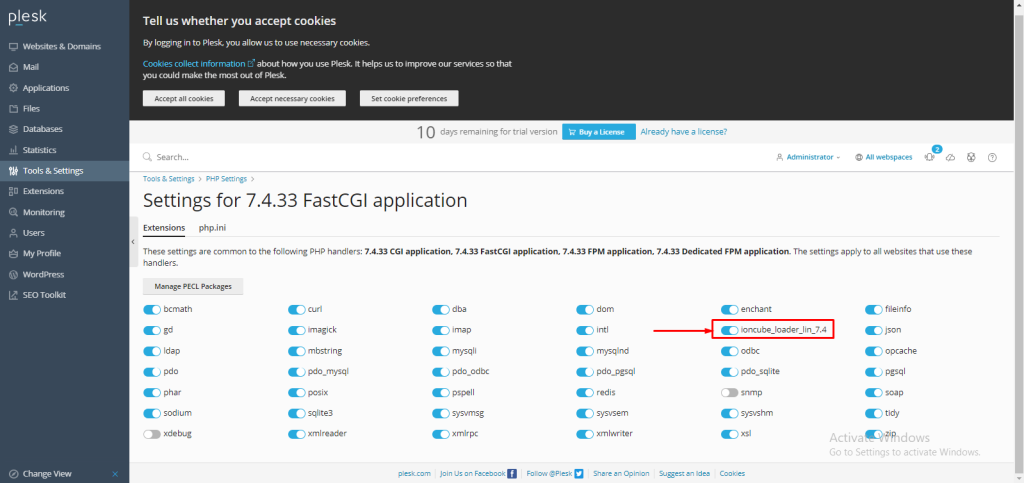Click the cloud icon in top bar

(x=951, y=157)
